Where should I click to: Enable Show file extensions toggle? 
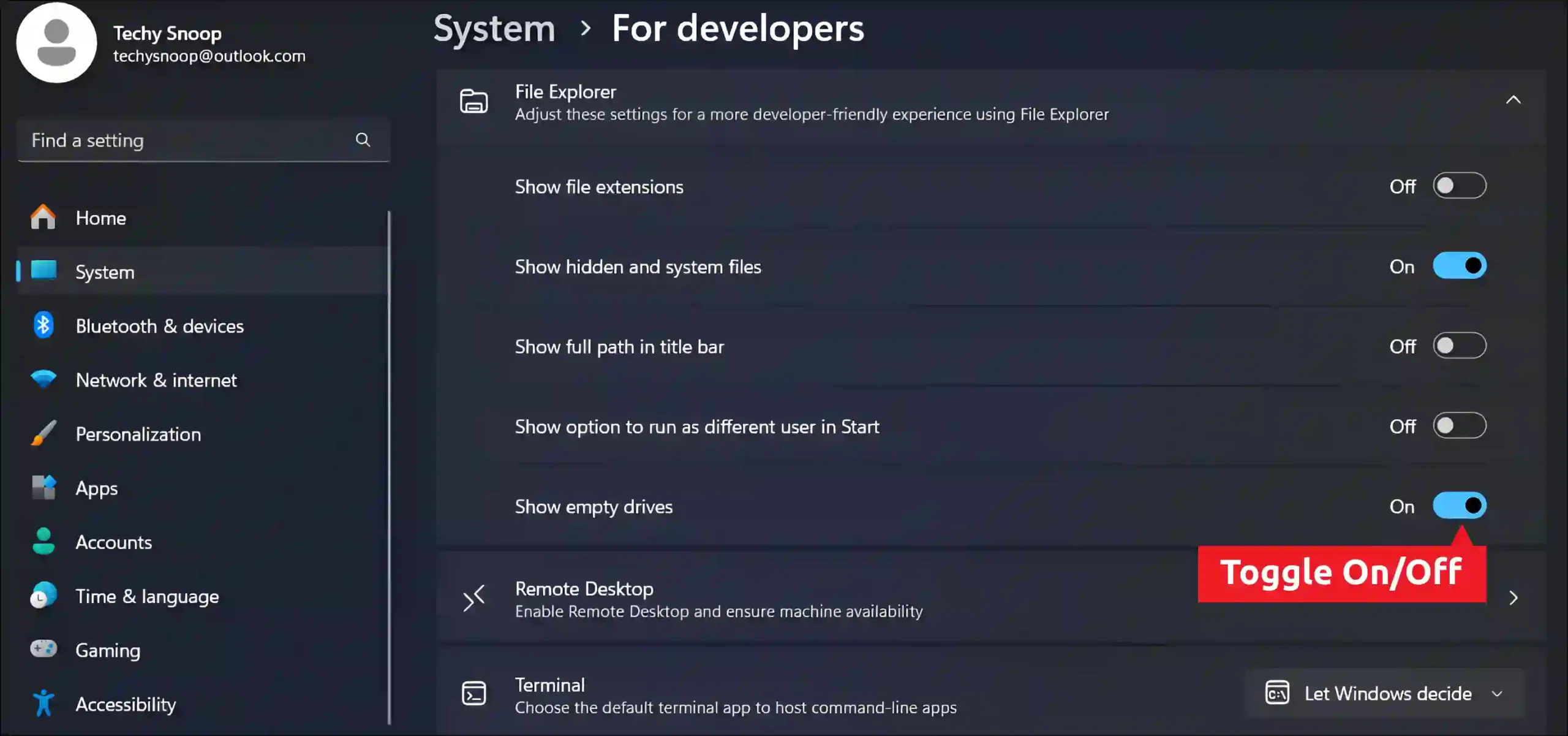pyautogui.click(x=1460, y=186)
